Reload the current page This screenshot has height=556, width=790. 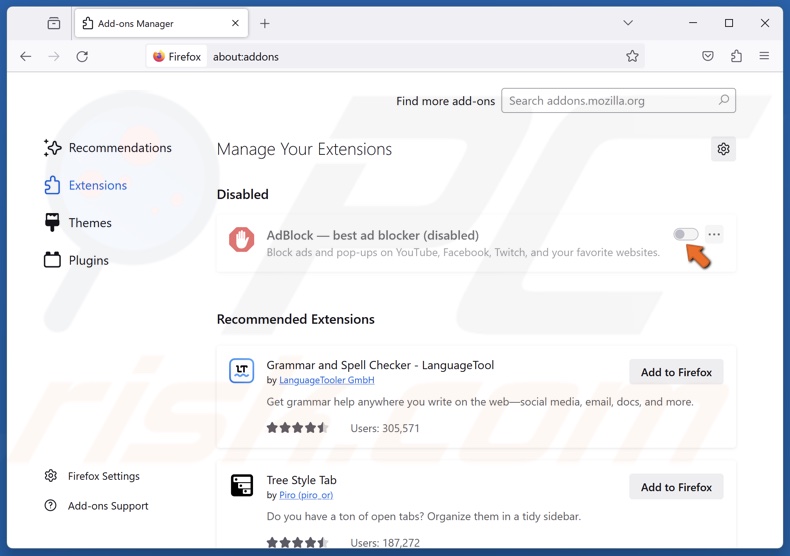[x=82, y=56]
